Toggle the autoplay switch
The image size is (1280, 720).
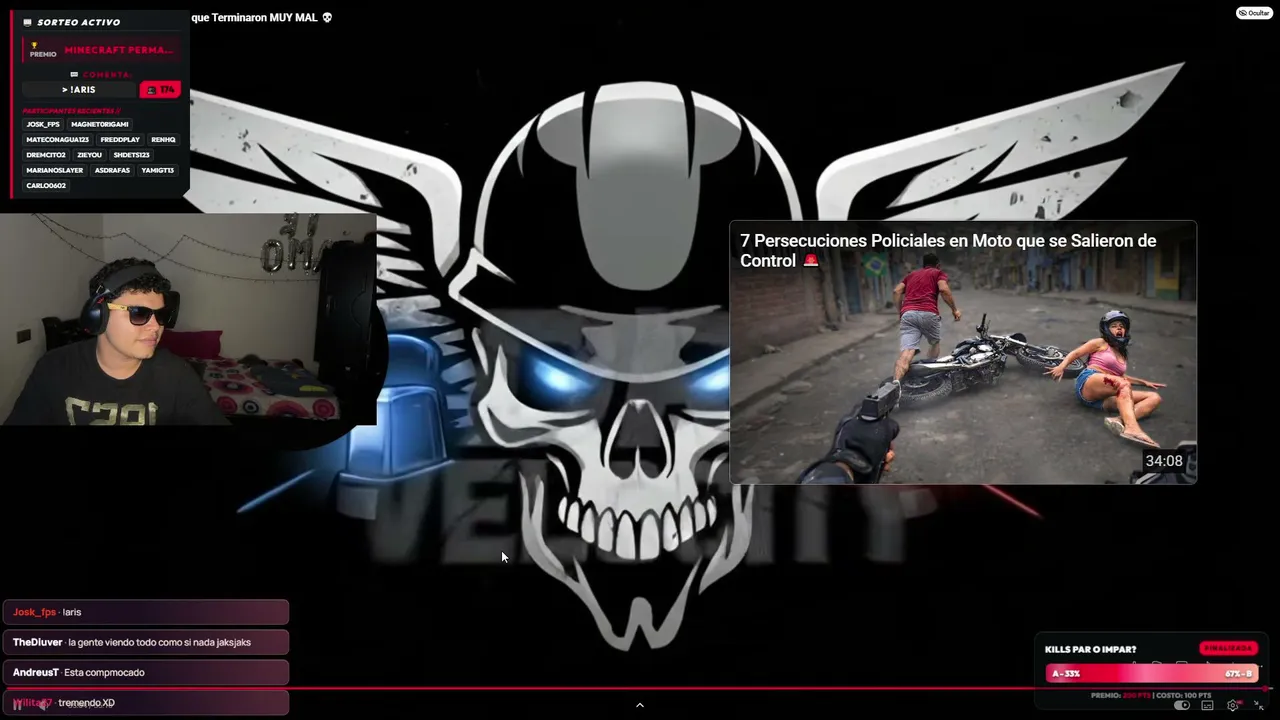pos(1182,705)
